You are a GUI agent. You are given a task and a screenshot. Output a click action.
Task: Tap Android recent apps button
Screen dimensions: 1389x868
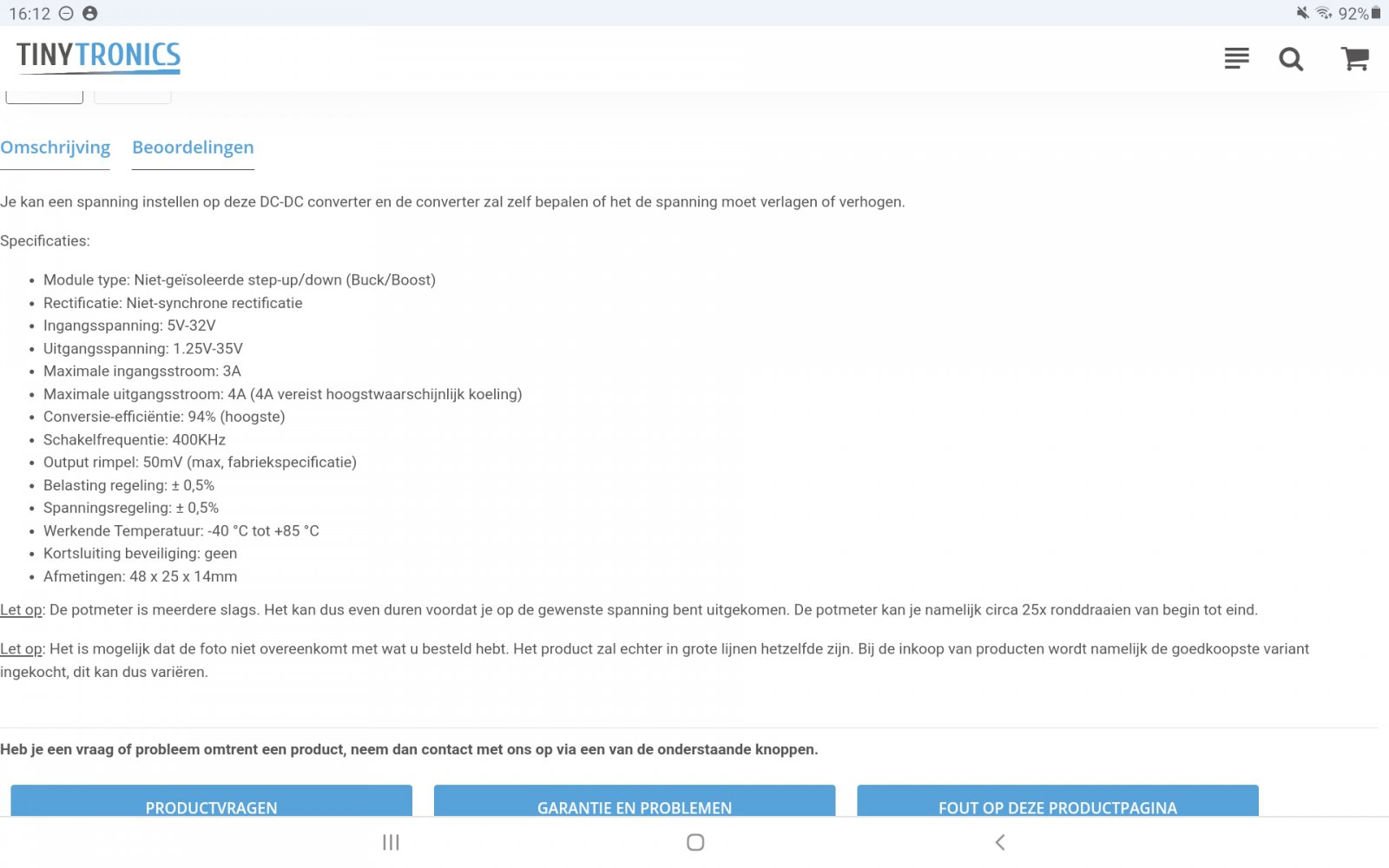click(391, 842)
